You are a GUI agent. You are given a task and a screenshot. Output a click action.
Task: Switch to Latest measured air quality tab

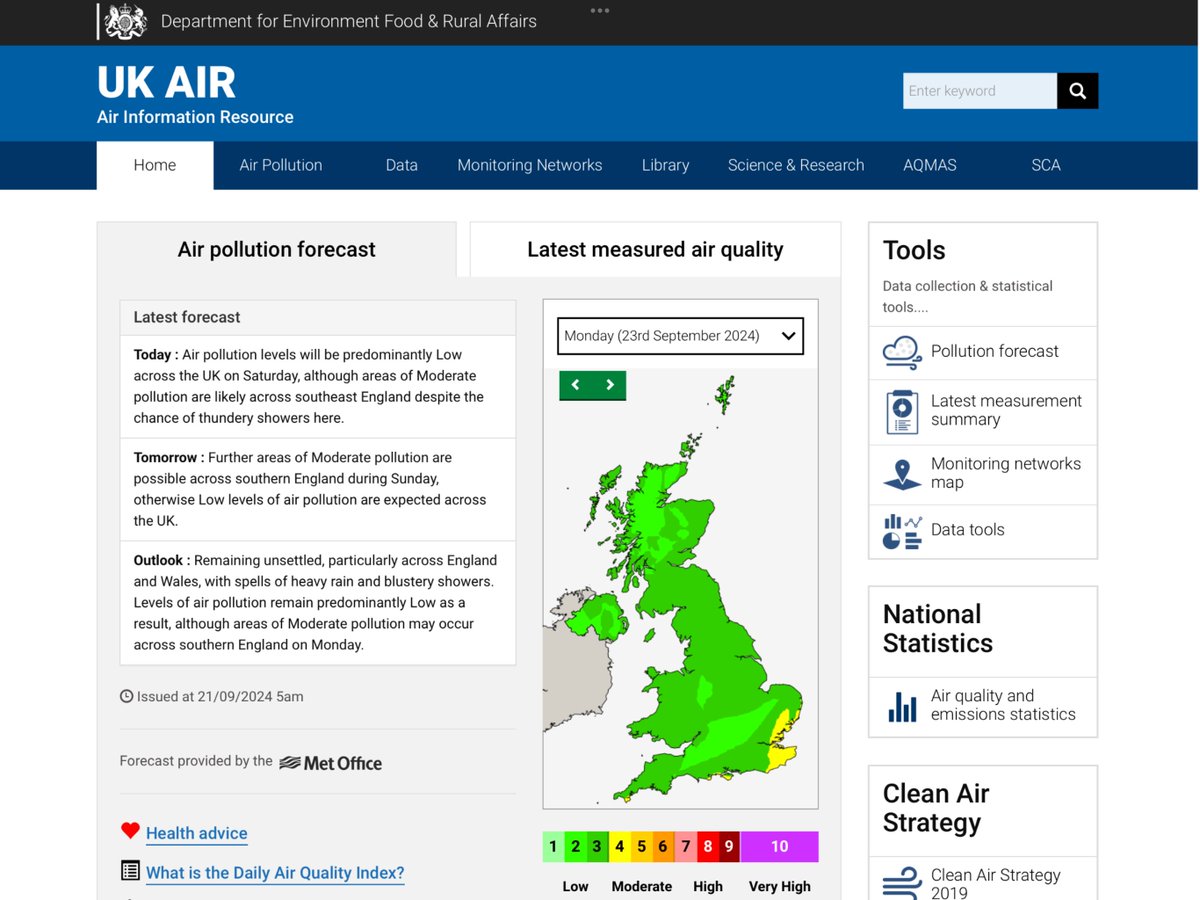655,250
